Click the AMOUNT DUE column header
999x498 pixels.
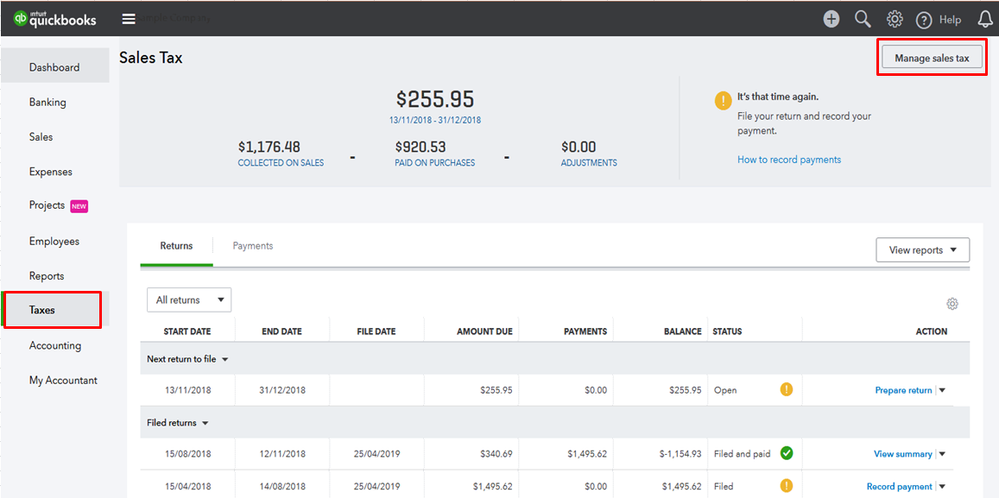click(484, 332)
